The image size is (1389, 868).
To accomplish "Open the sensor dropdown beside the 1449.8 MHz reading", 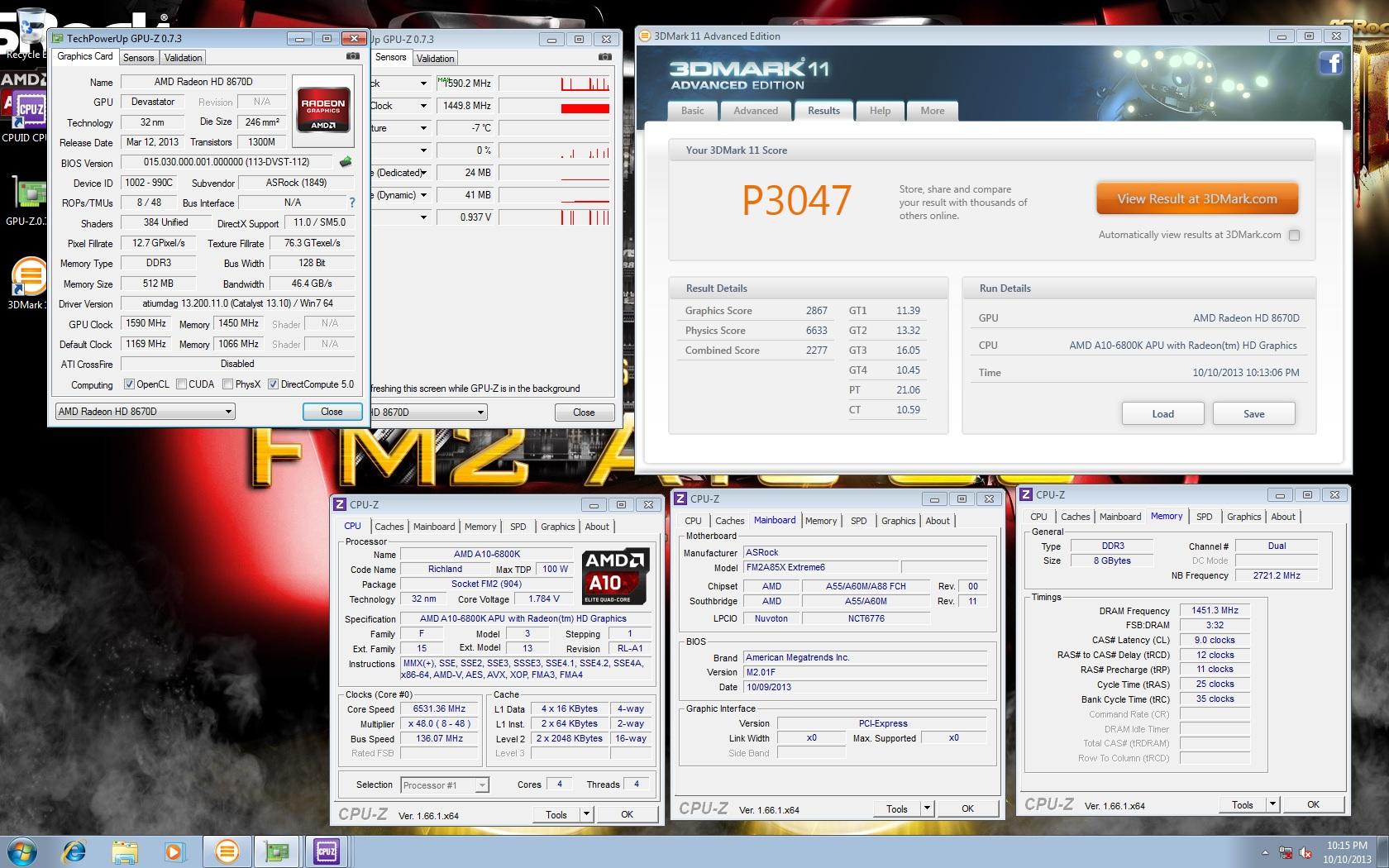I will 423,106.
